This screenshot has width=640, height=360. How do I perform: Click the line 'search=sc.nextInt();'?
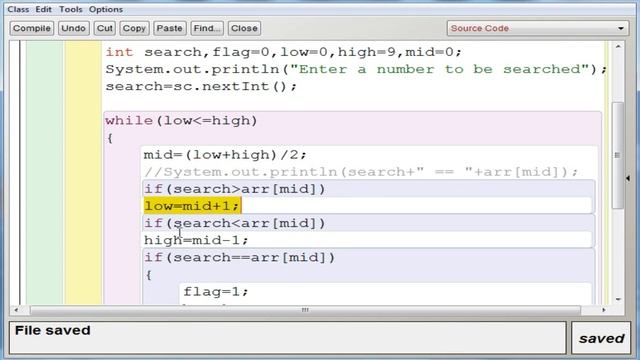click(x=201, y=87)
